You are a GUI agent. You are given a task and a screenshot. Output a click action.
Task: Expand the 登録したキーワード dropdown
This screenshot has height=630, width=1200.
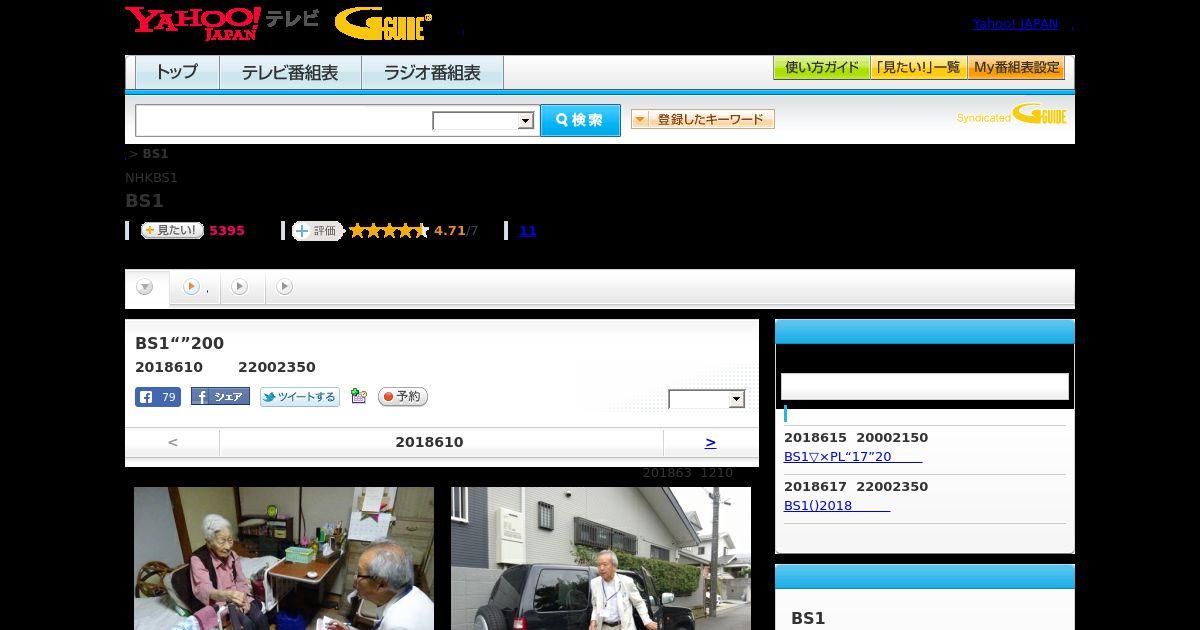coord(703,119)
